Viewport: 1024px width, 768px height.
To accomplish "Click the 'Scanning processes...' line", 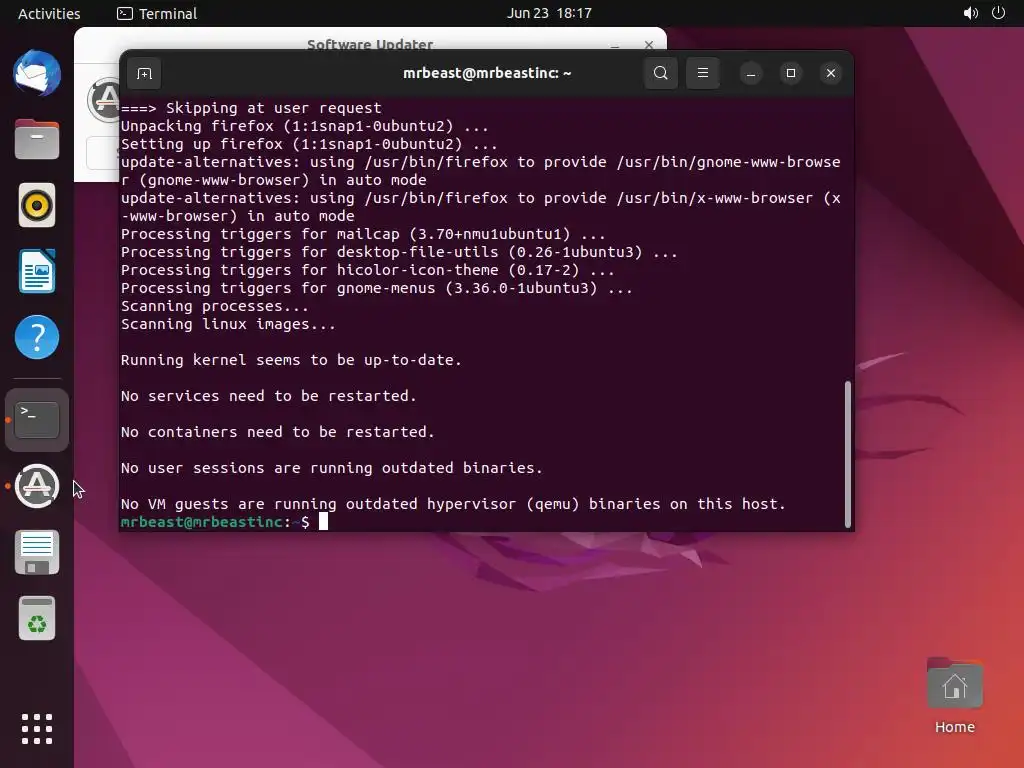I will [x=214, y=306].
